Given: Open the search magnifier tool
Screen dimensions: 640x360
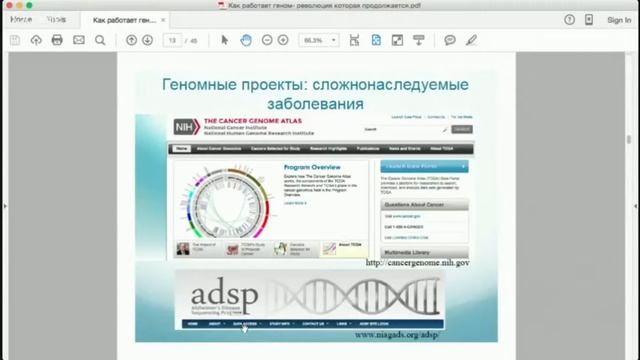Looking at the screenshot, I should (100, 40).
